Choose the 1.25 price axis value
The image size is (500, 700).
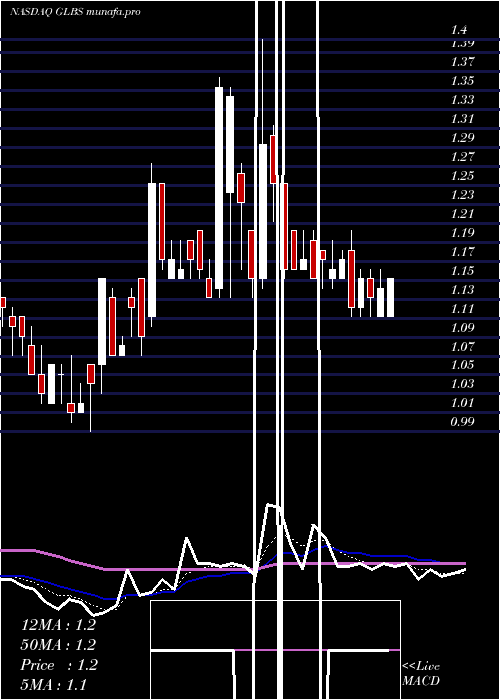(462, 175)
